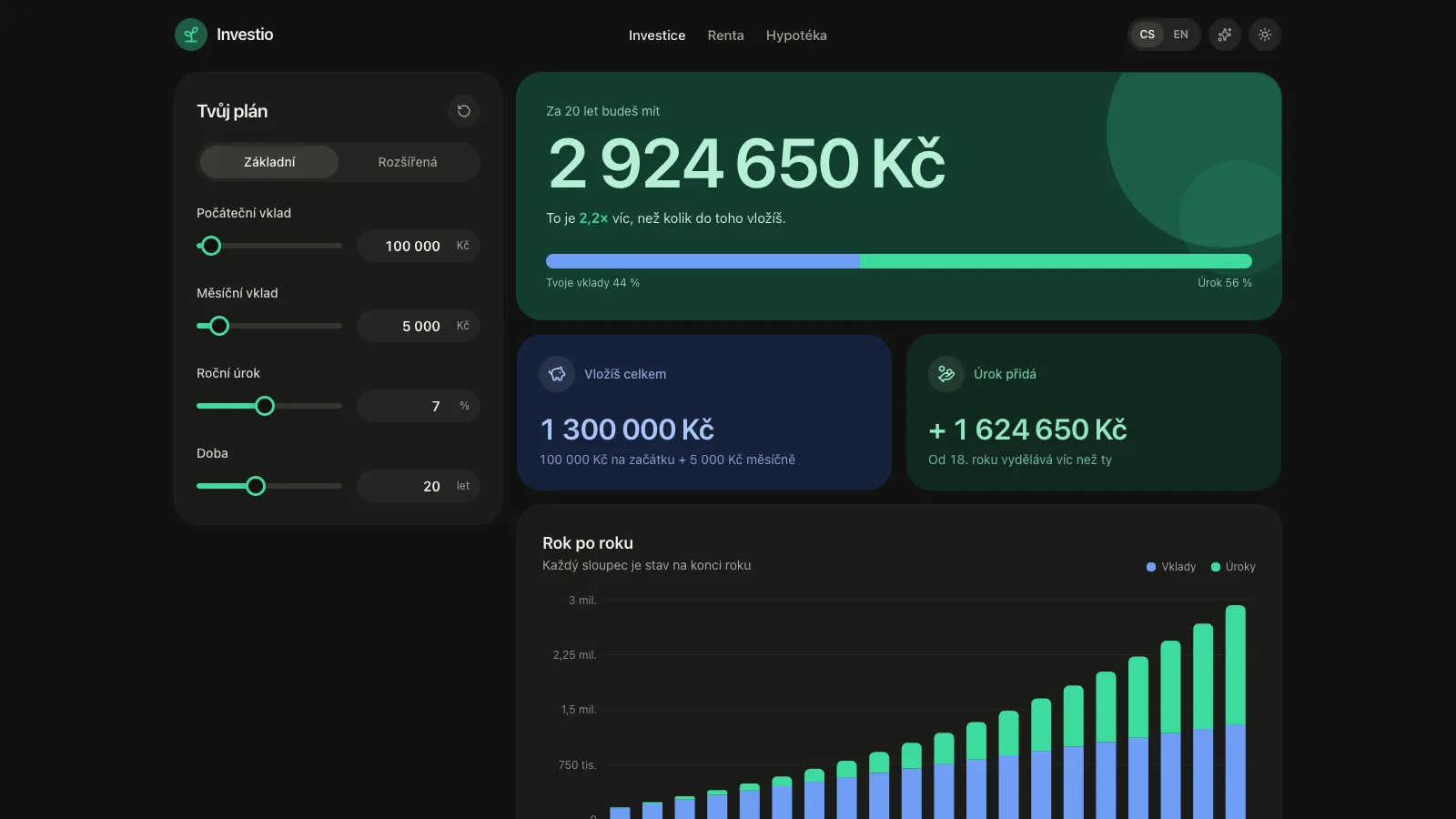1456x819 pixels.
Task: Click the 2 924 650 Kč total amount
Action: 746,164
